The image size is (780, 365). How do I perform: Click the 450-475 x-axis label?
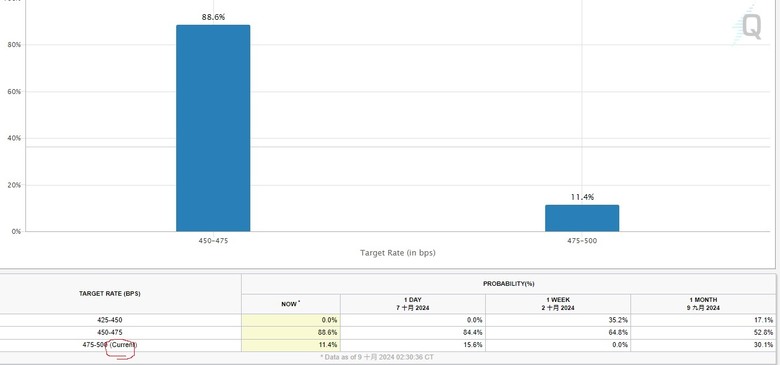[213, 241]
